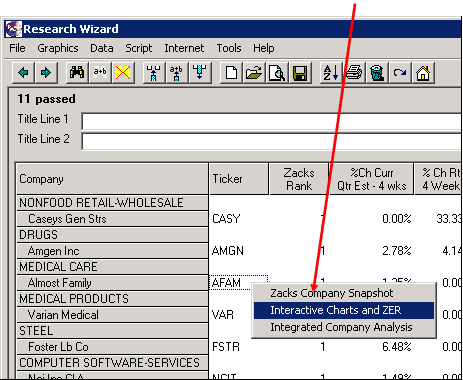The image size is (463, 380).
Task: Click the Zacks Rank column header
Action: (x=299, y=179)
